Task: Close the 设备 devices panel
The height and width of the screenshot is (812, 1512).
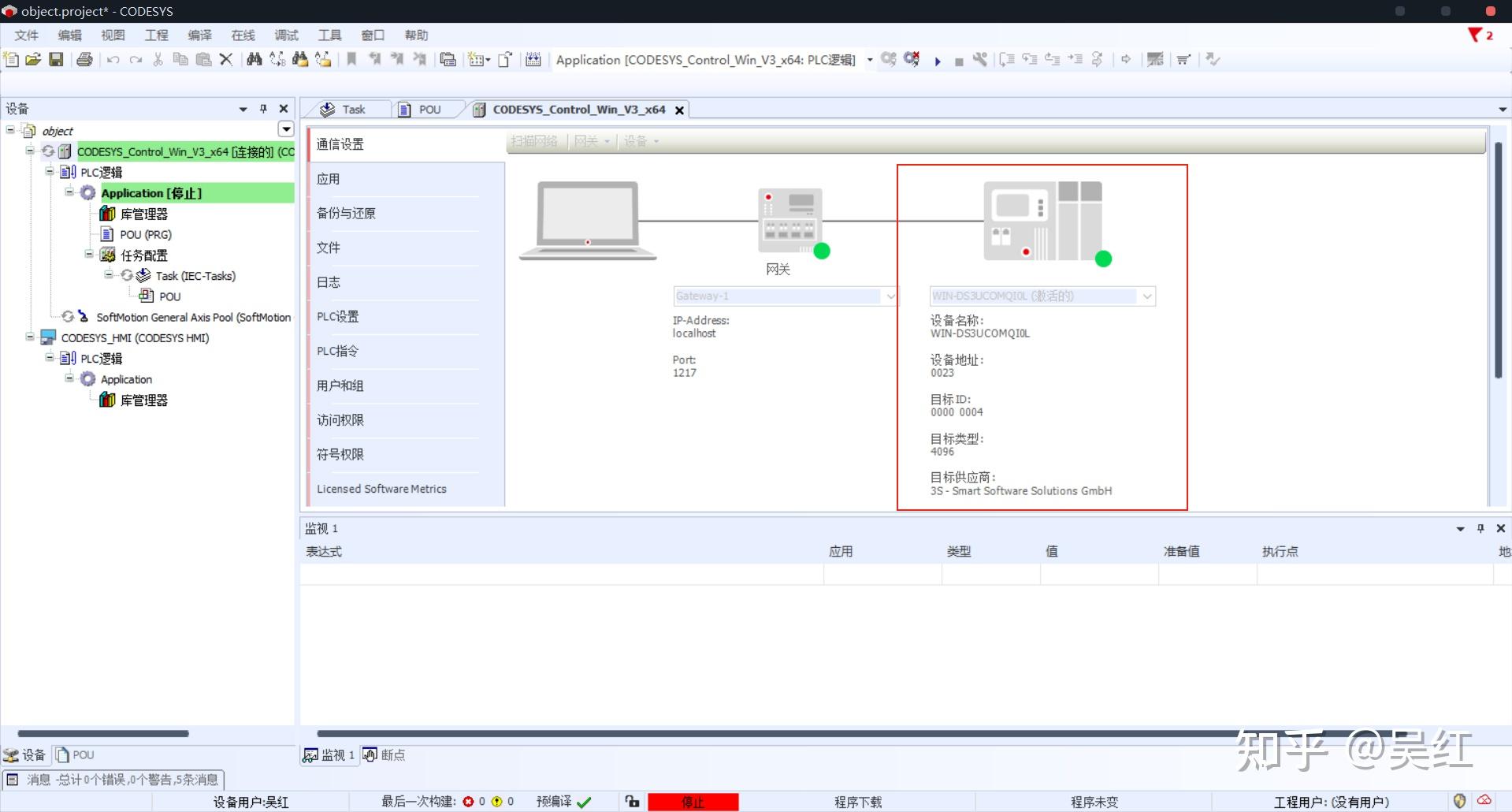Action: pos(284,109)
